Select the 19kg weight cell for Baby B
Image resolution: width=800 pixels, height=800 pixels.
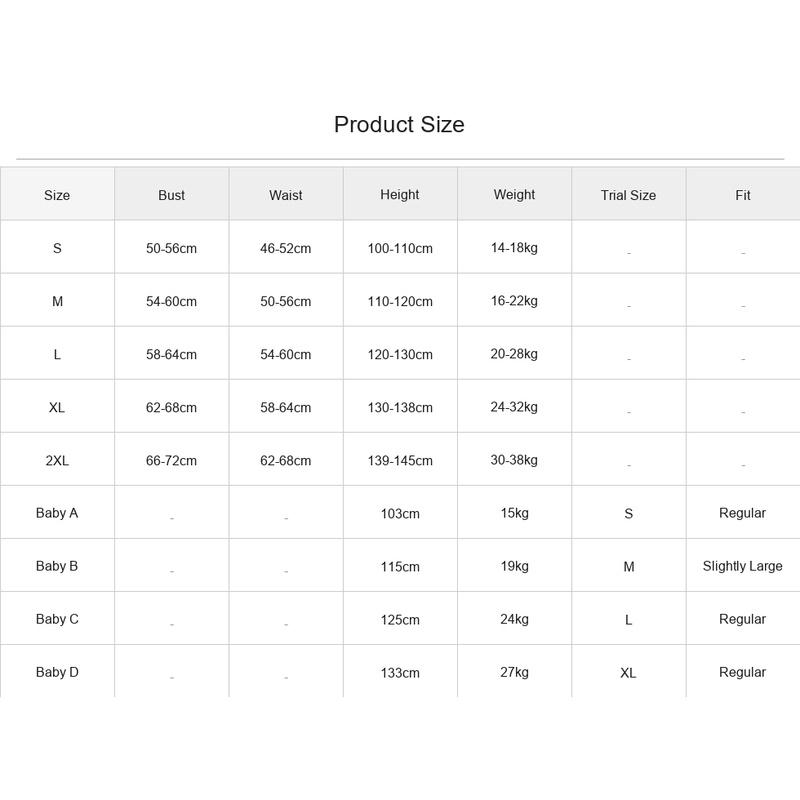[x=514, y=566]
